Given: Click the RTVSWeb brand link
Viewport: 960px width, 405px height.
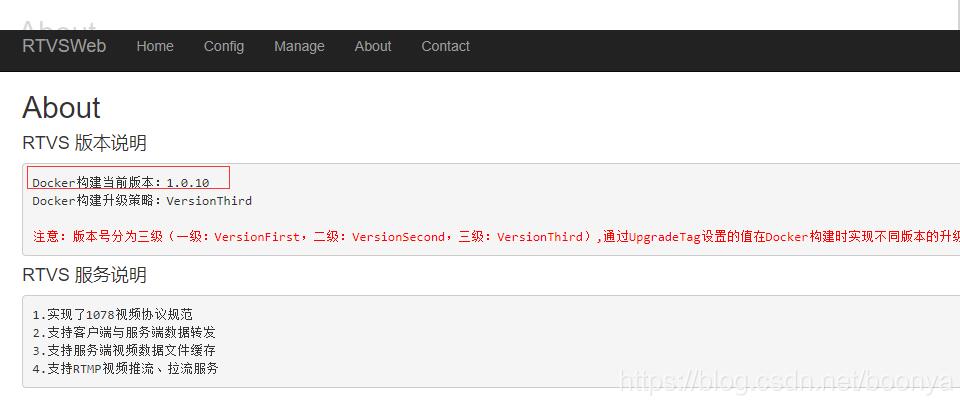Looking at the screenshot, I should click(64, 46).
